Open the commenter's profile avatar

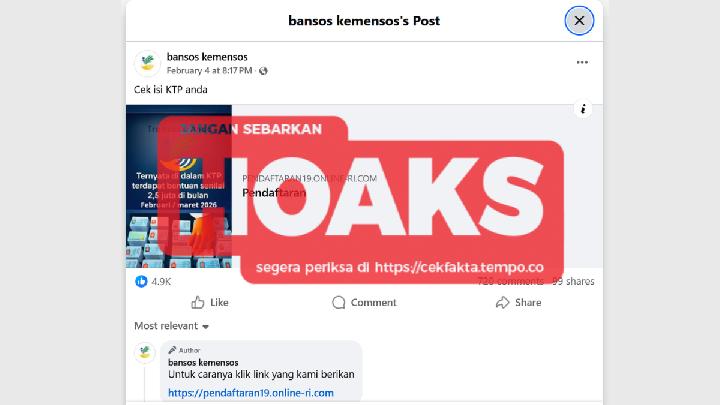click(145, 353)
